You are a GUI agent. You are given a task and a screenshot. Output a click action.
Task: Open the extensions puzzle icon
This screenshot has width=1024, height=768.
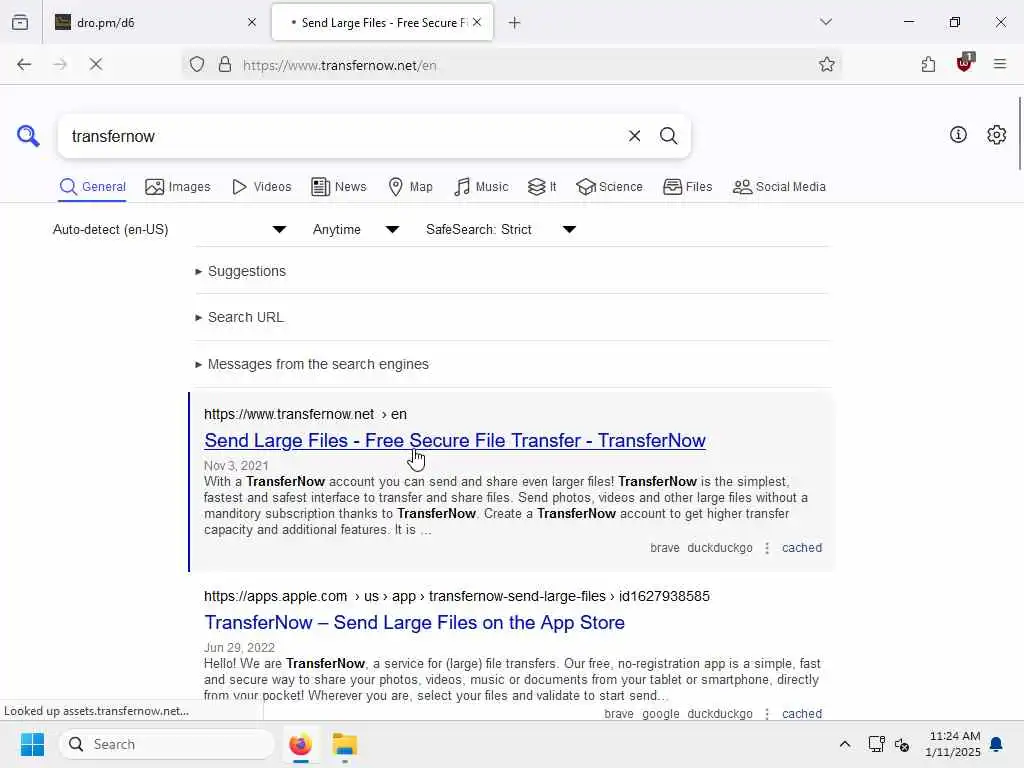tap(928, 64)
